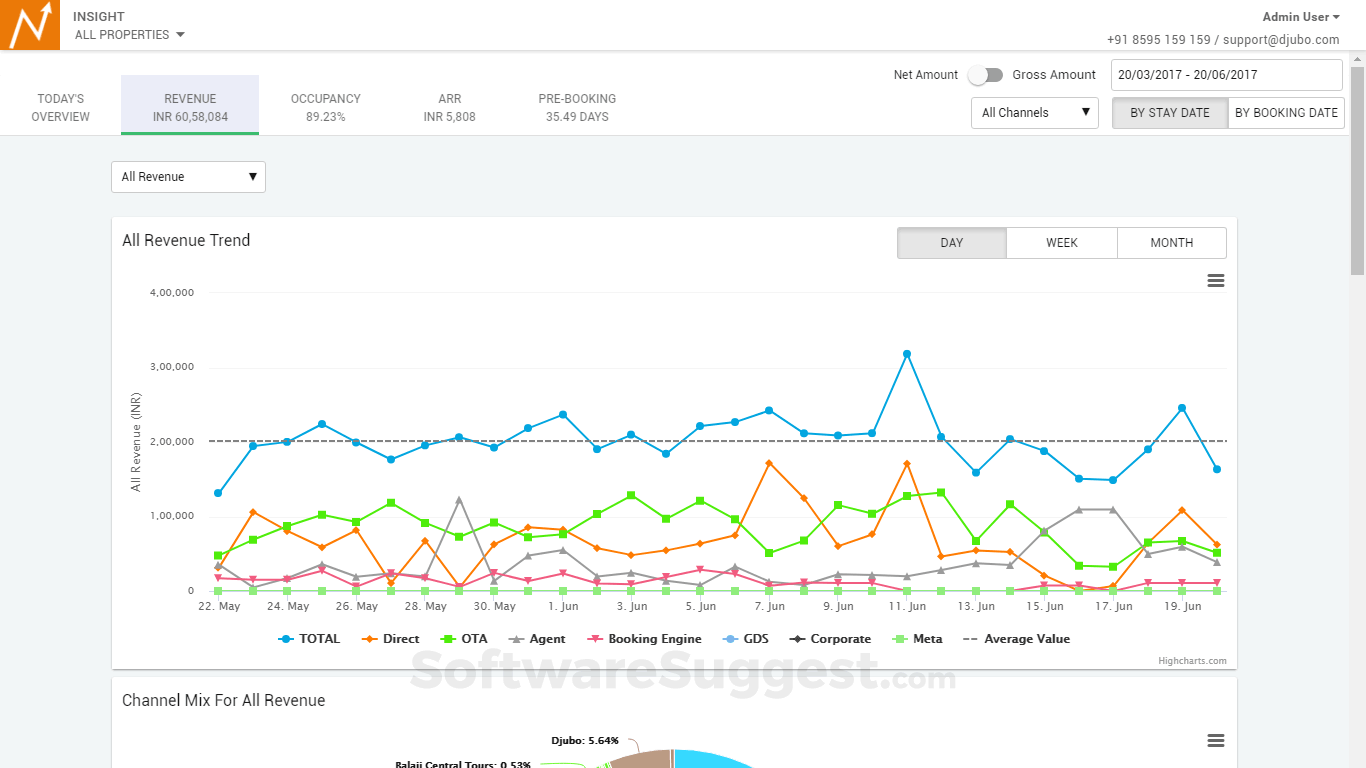Screen dimensions: 1366x768
Task: Select the WEEK view button
Action: tap(1061, 243)
